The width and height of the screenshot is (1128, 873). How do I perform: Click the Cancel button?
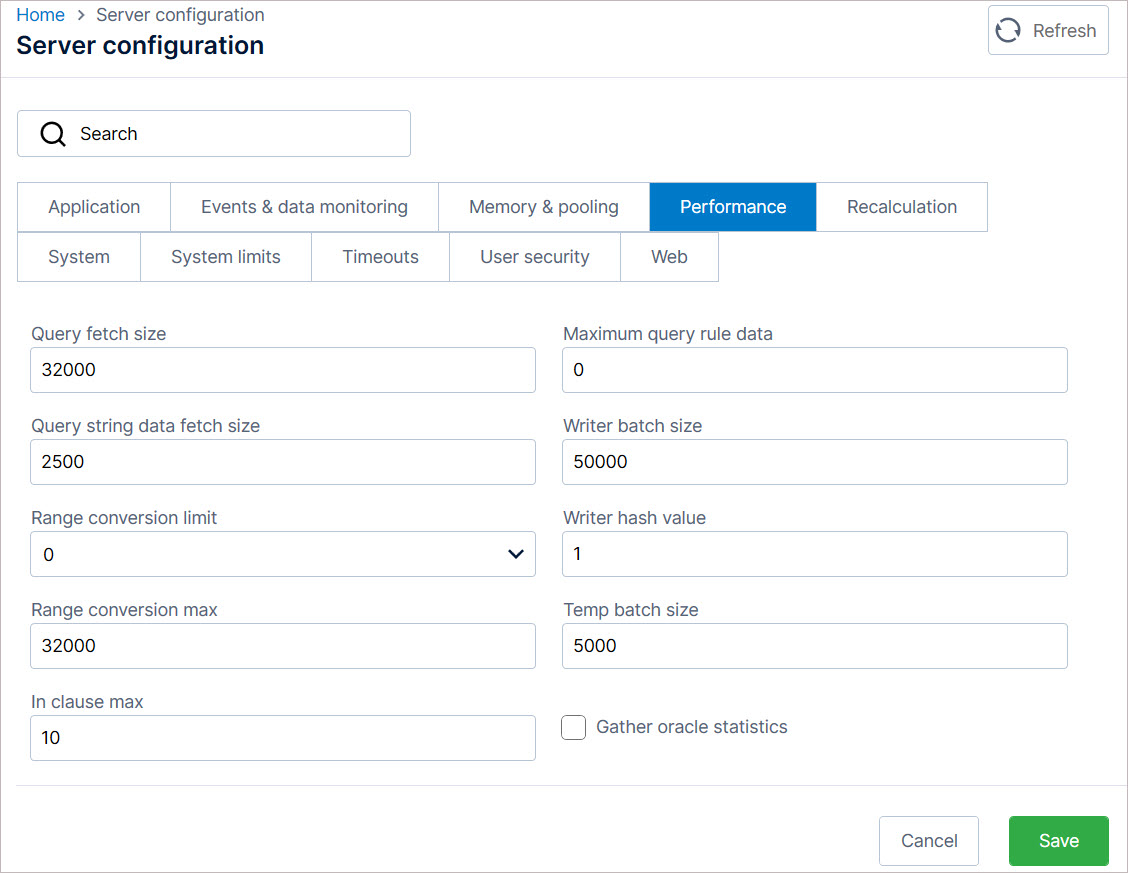coord(928,841)
